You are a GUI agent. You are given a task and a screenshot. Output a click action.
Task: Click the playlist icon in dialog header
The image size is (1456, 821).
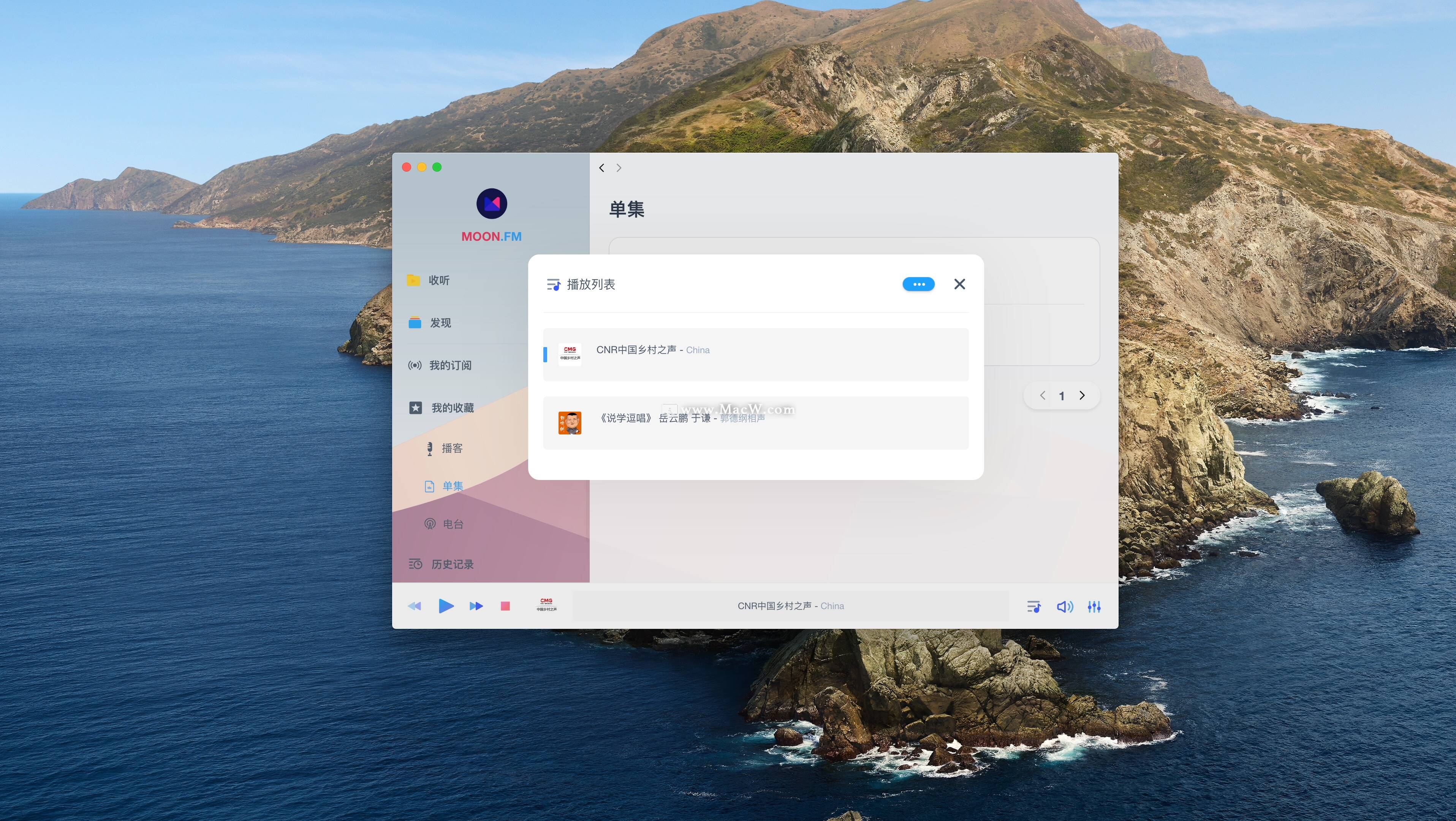coord(553,284)
